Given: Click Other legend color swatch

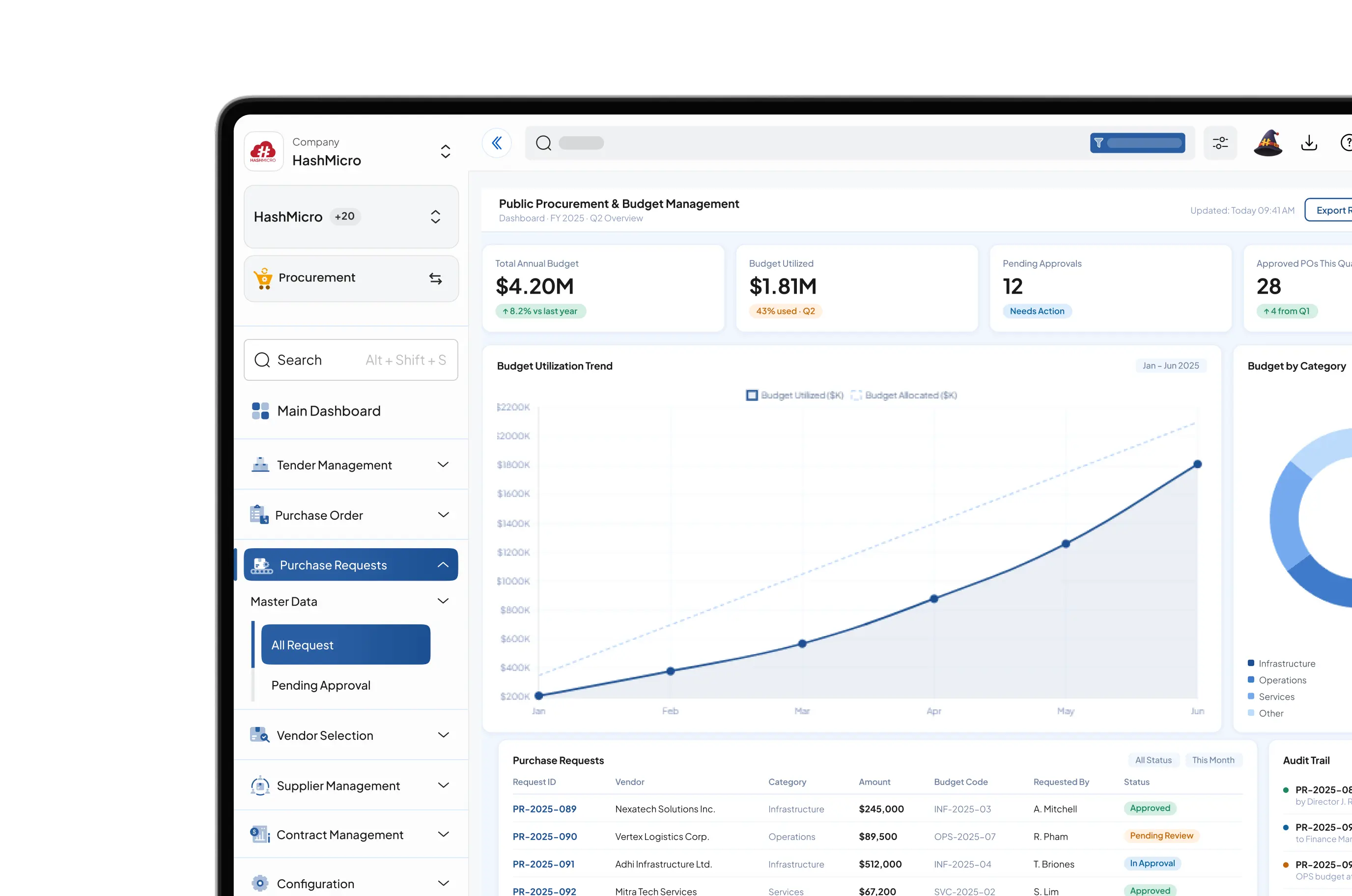Looking at the screenshot, I should (1251, 713).
